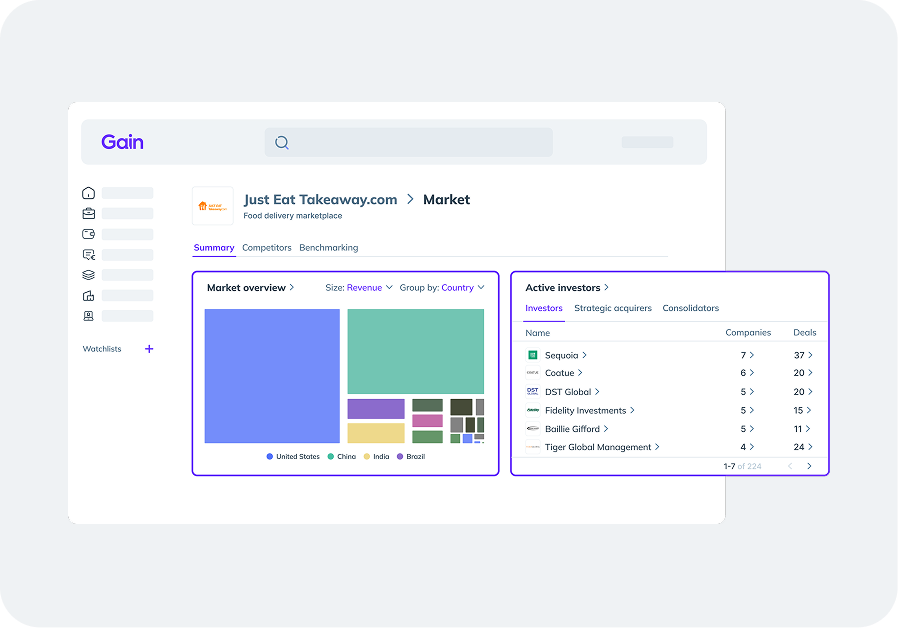Open the Baillie Gifford investor link
Image resolution: width=898 pixels, height=628 pixels.
pos(576,428)
